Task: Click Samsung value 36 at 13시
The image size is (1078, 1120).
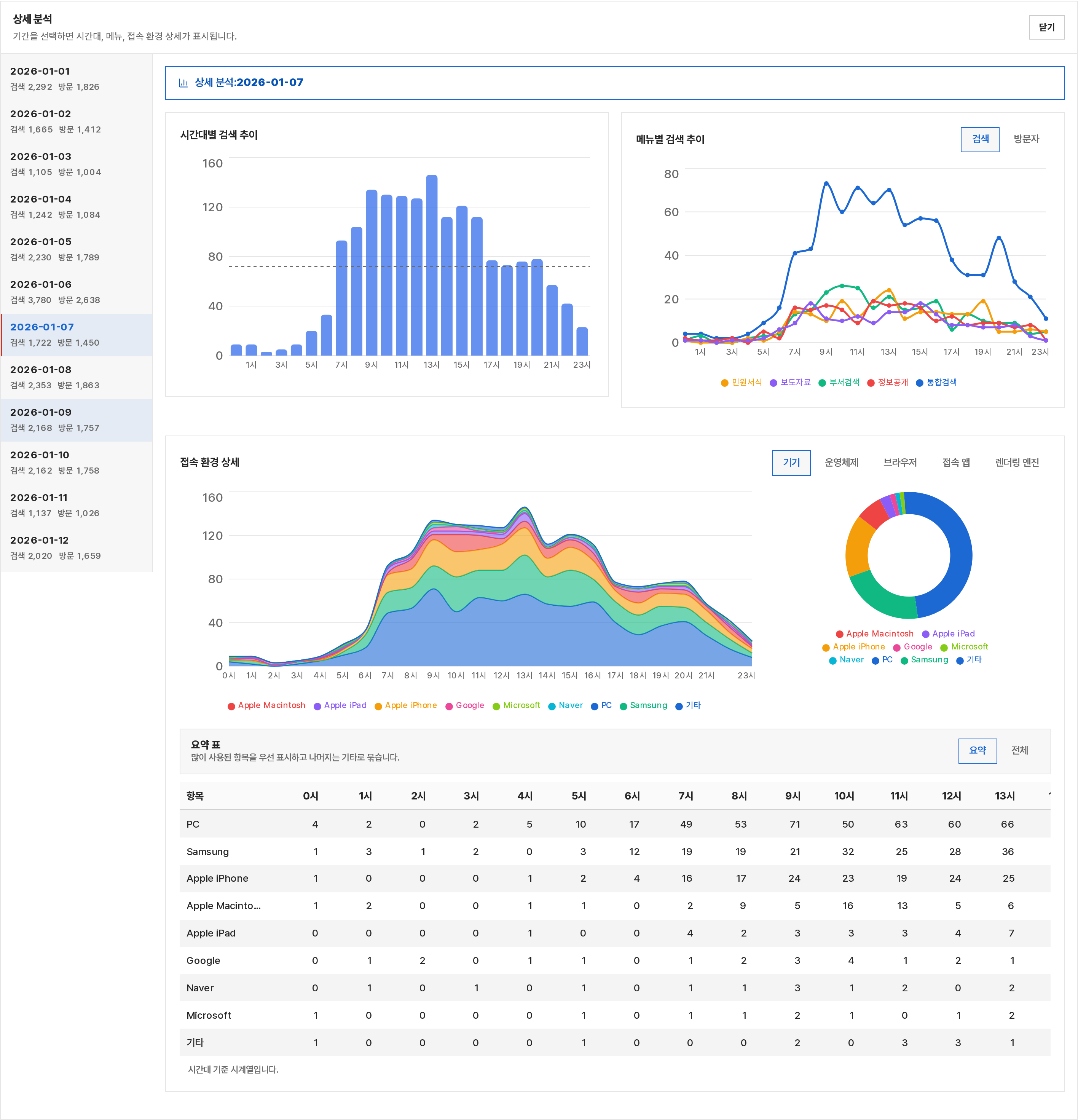Action: 1008,852
